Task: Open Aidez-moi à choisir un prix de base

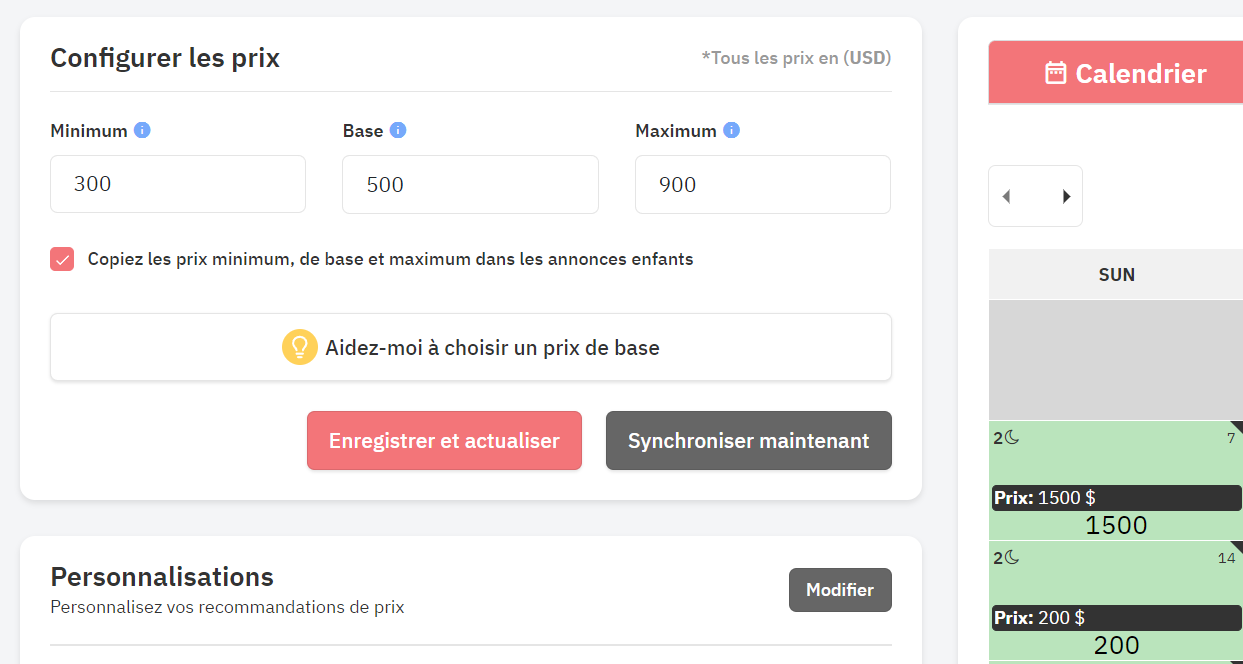Action: point(471,347)
